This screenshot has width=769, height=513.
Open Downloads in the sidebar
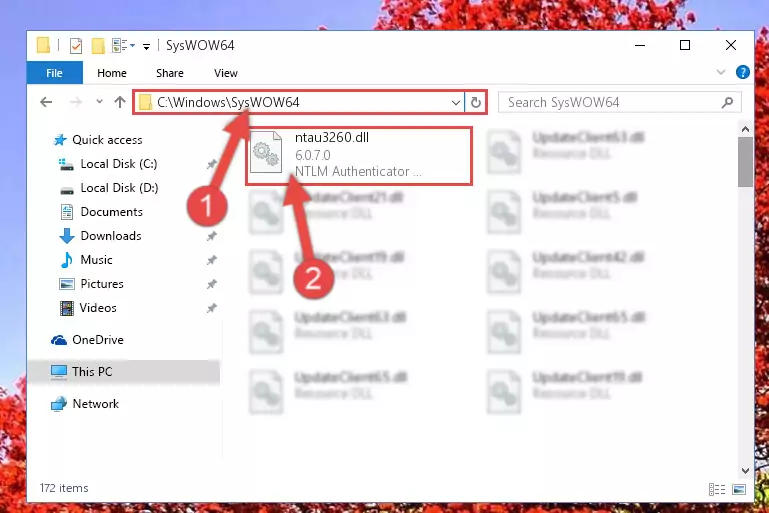coord(111,236)
